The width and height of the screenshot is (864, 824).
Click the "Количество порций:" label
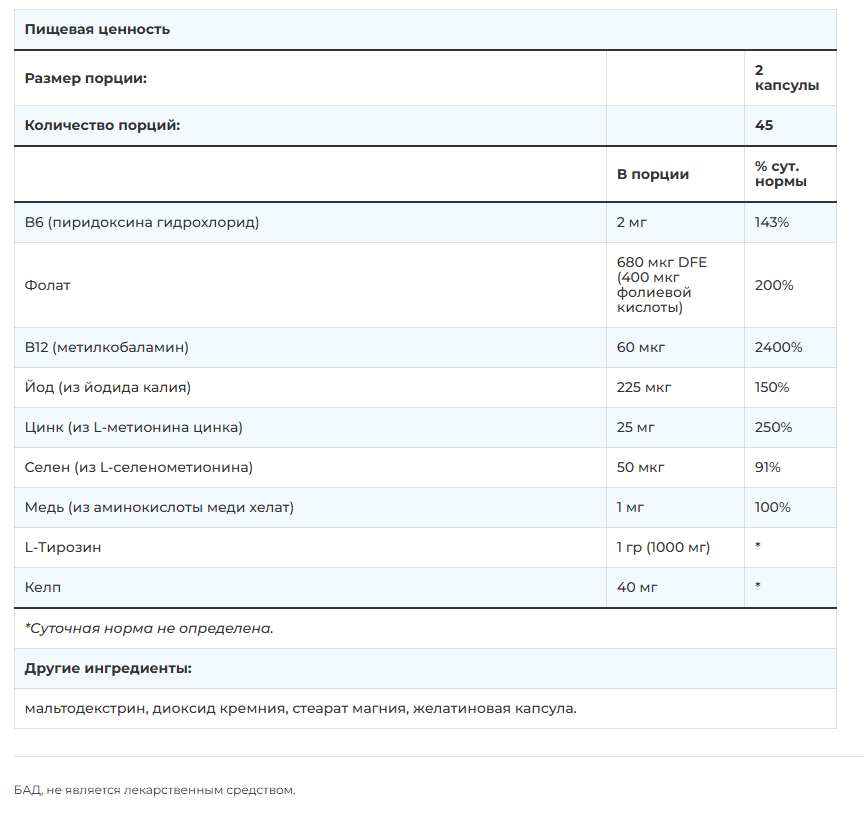pyautogui.click(x=102, y=126)
